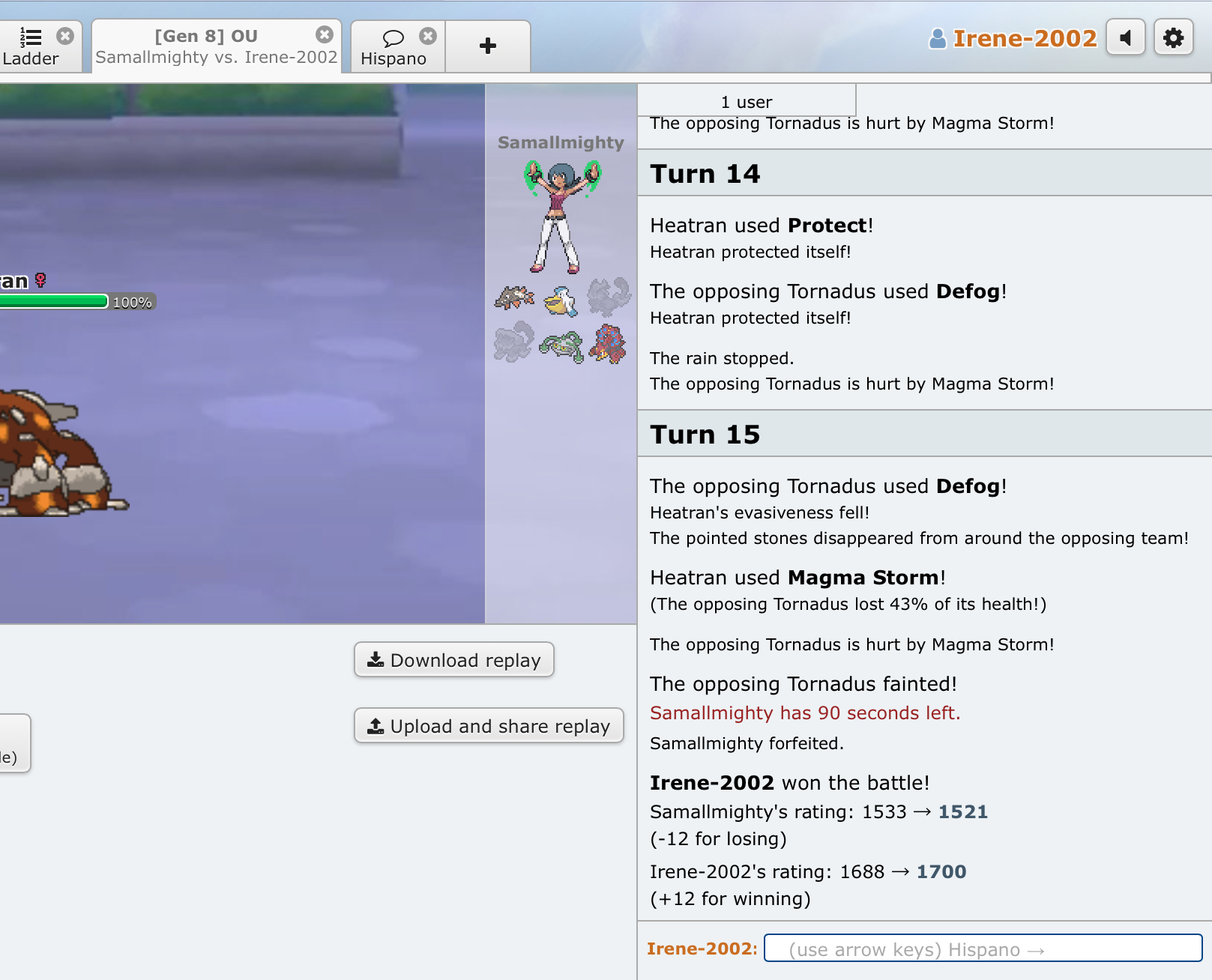The image size is (1212, 980).
Task: Click the Turn 15 header
Action: 925,434
